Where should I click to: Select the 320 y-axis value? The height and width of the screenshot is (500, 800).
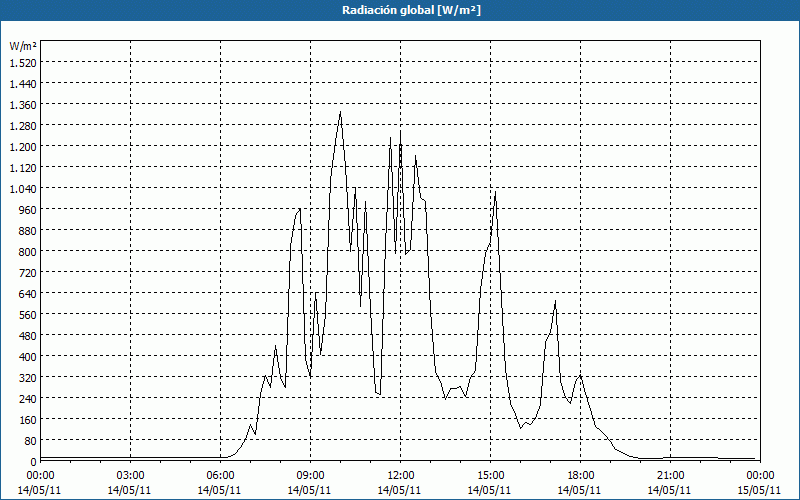pyautogui.click(x=29, y=378)
